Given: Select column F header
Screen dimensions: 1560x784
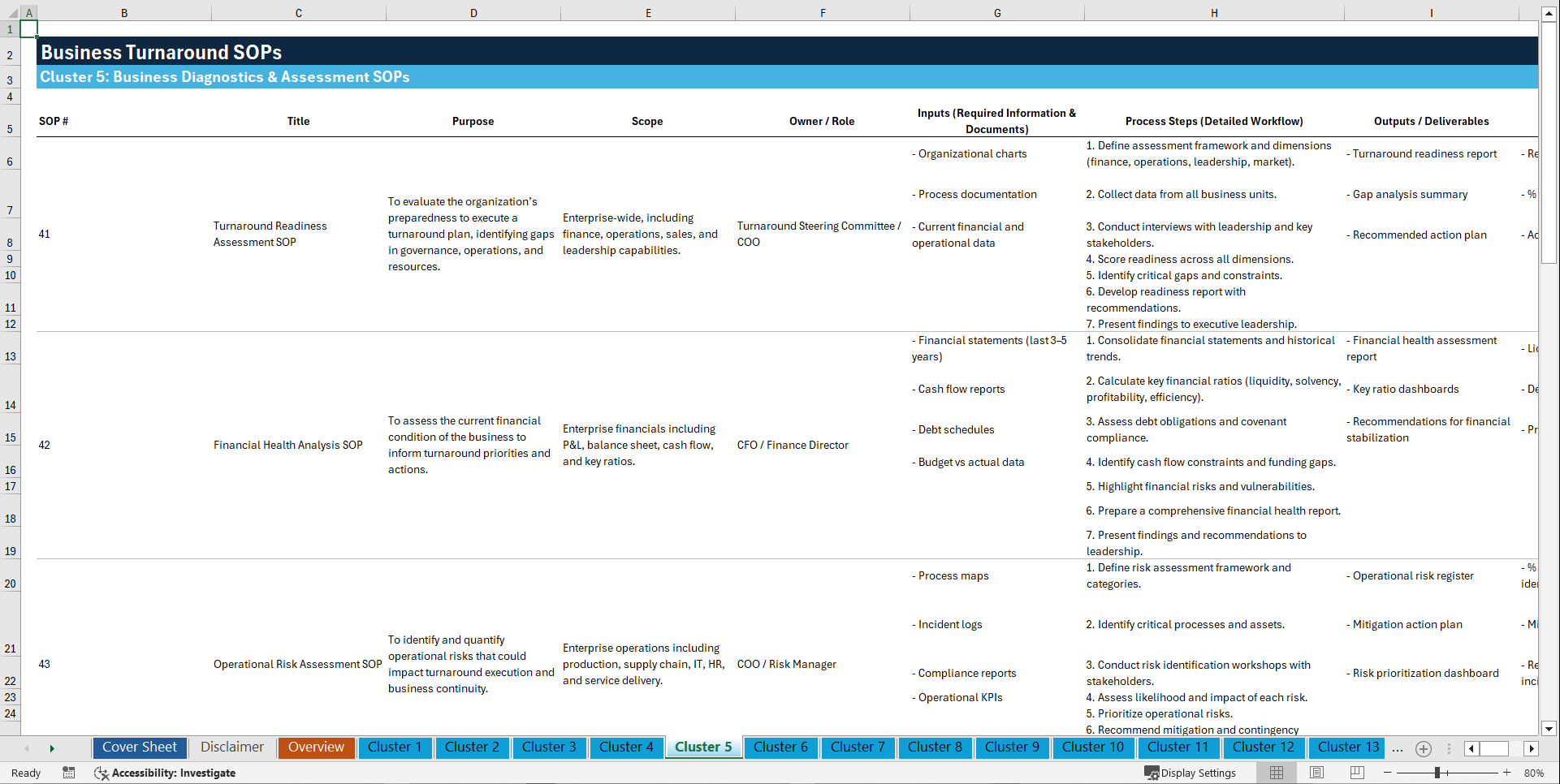Looking at the screenshot, I should point(823,12).
